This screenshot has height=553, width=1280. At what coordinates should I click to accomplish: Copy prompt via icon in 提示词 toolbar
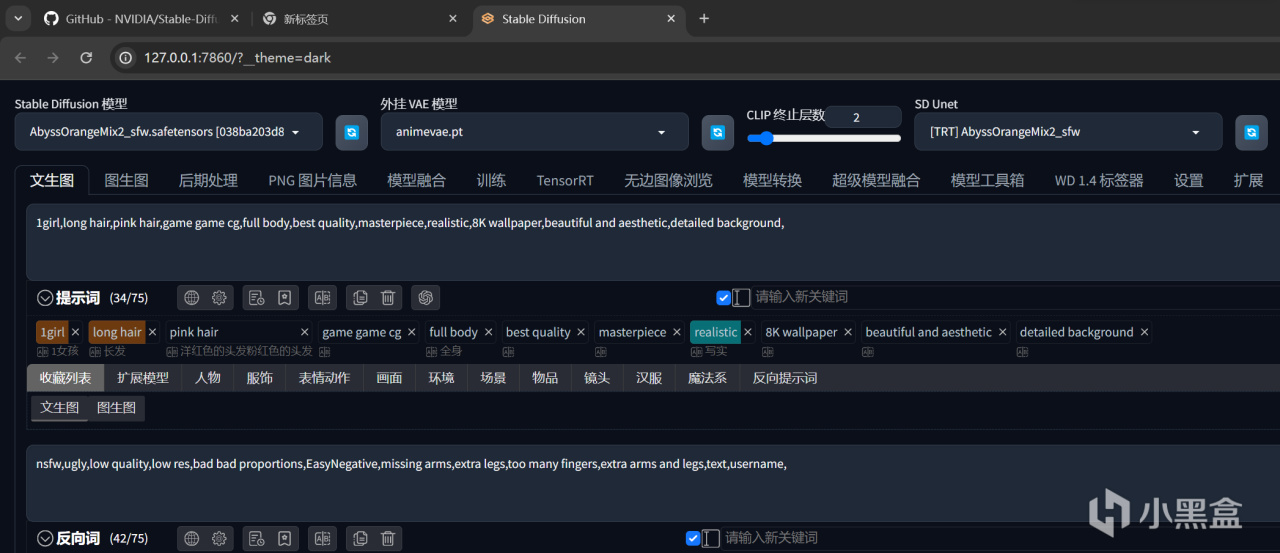(360, 297)
